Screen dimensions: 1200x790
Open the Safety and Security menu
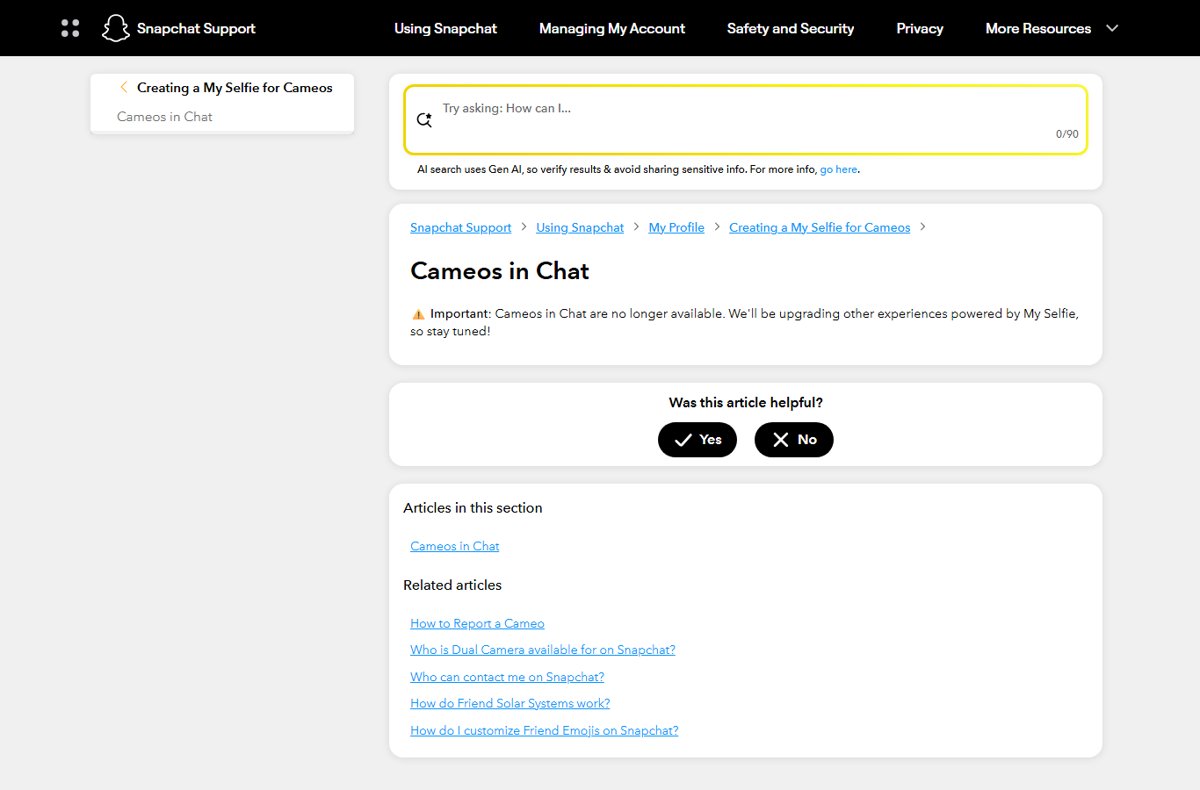790,28
